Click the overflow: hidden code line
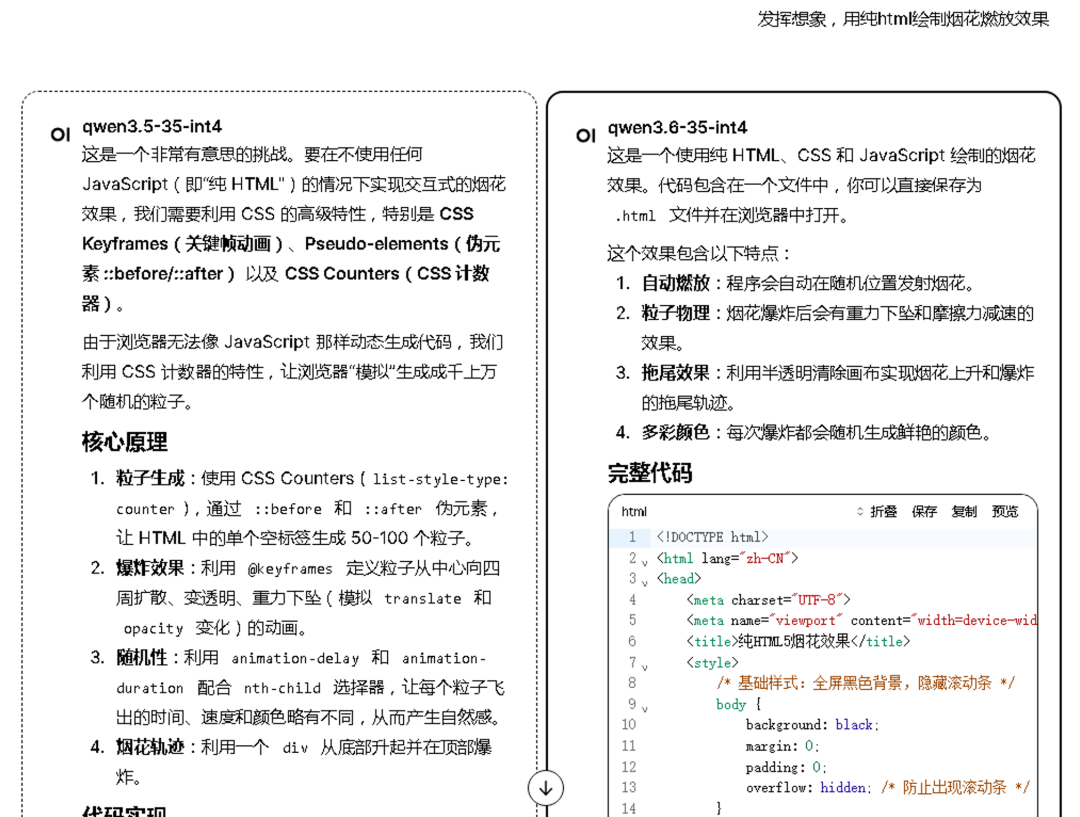Image resolution: width=1080 pixels, height=817 pixels. [888, 787]
